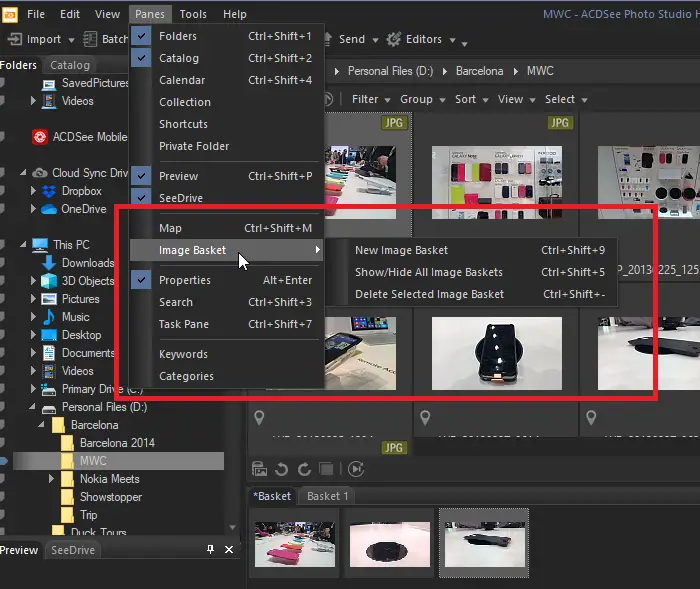Open the File menu

(x=36, y=14)
